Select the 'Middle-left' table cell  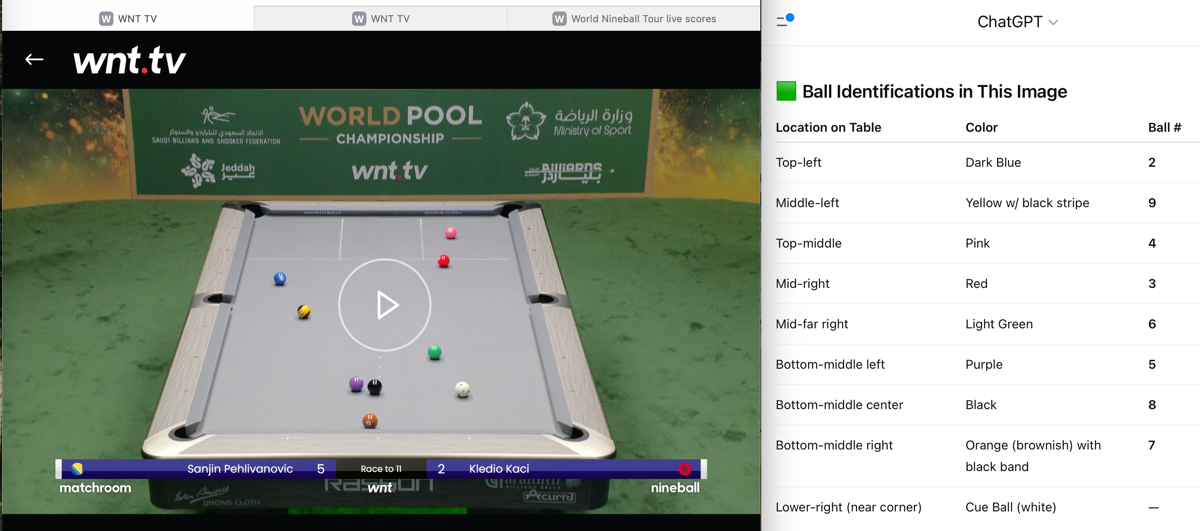(807, 203)
